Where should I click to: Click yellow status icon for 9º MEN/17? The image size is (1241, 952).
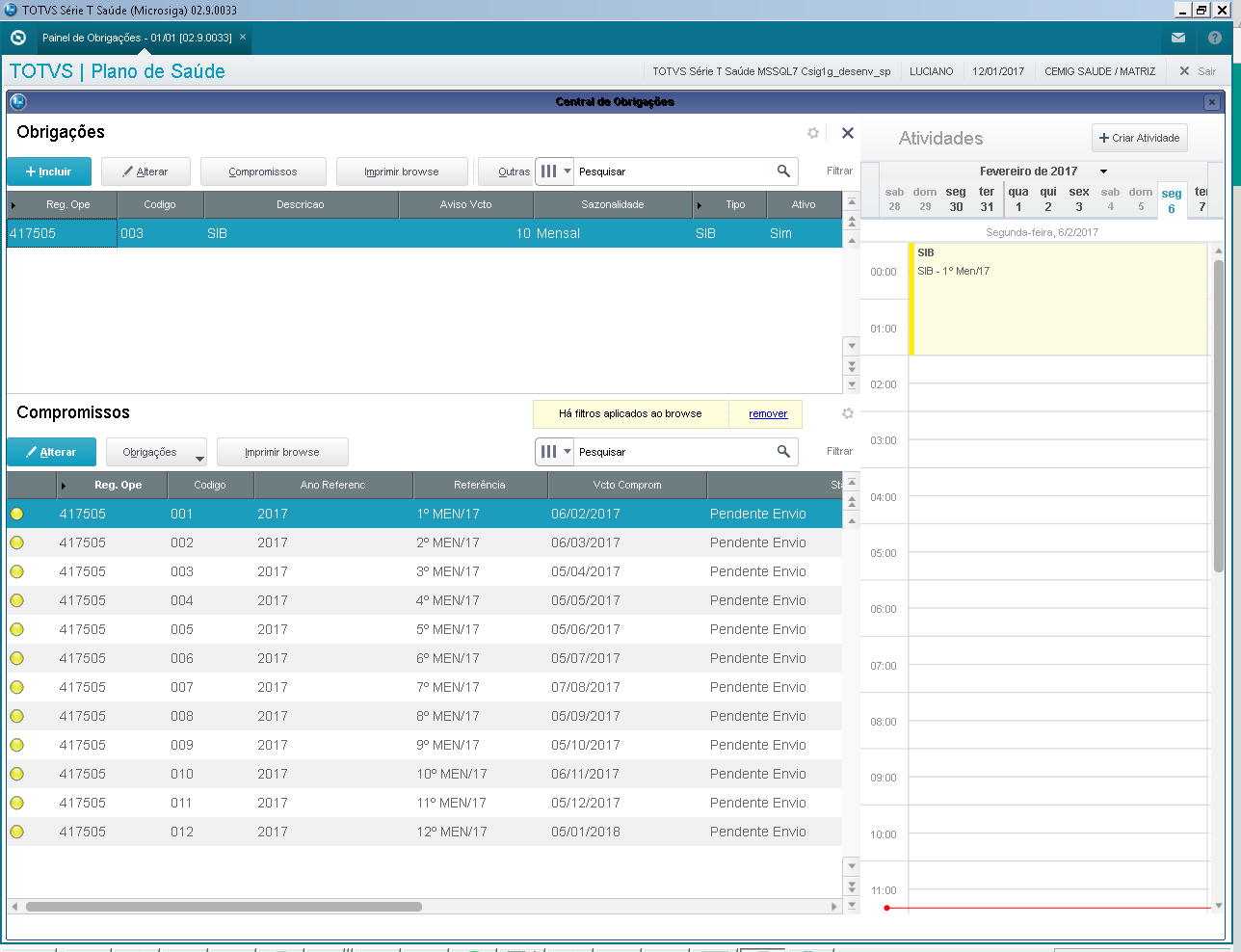pyautogui.click(x=16, y=745)
